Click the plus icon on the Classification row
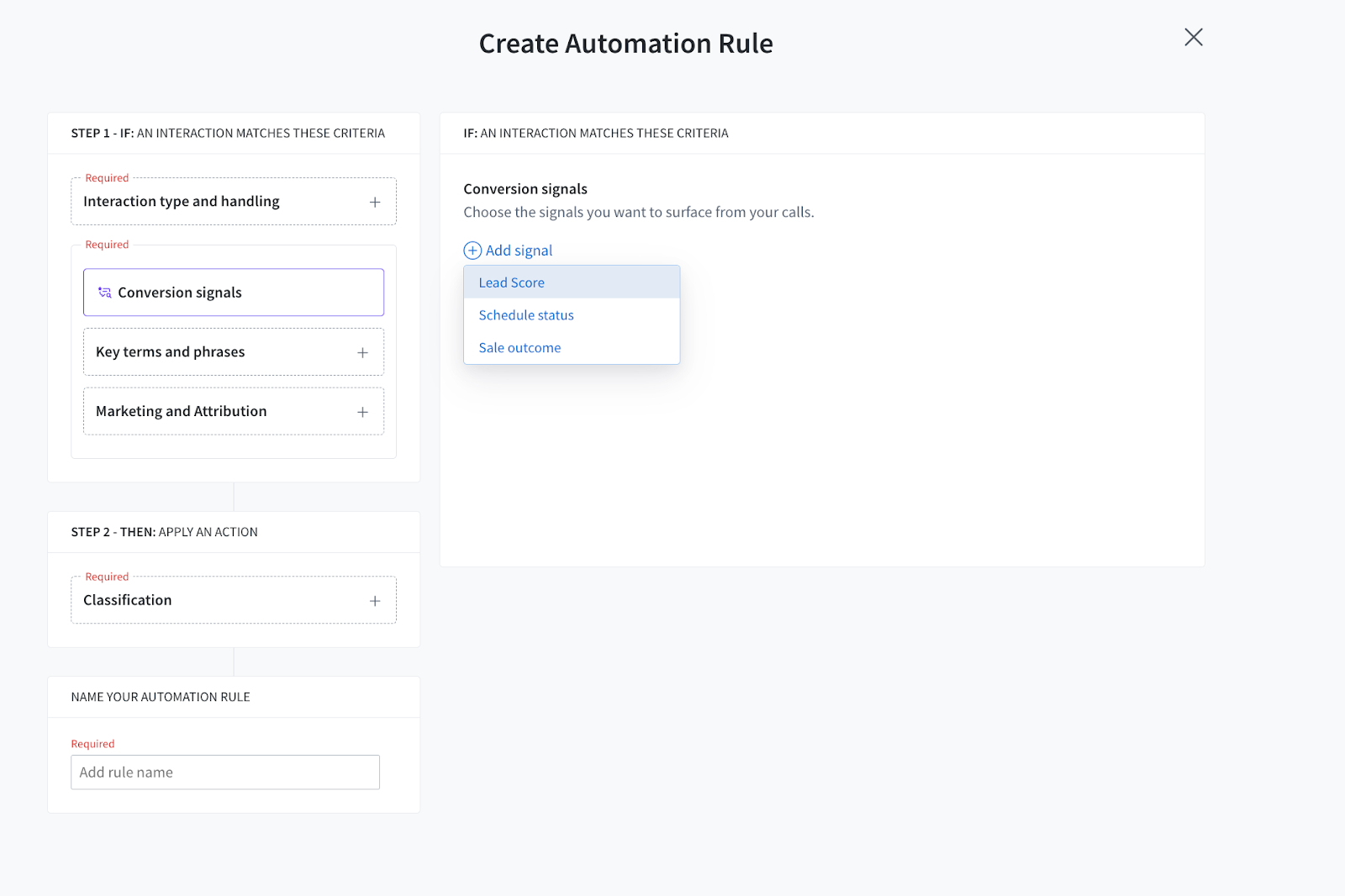The image size is (1345, 896). click(x=375, y=601)
